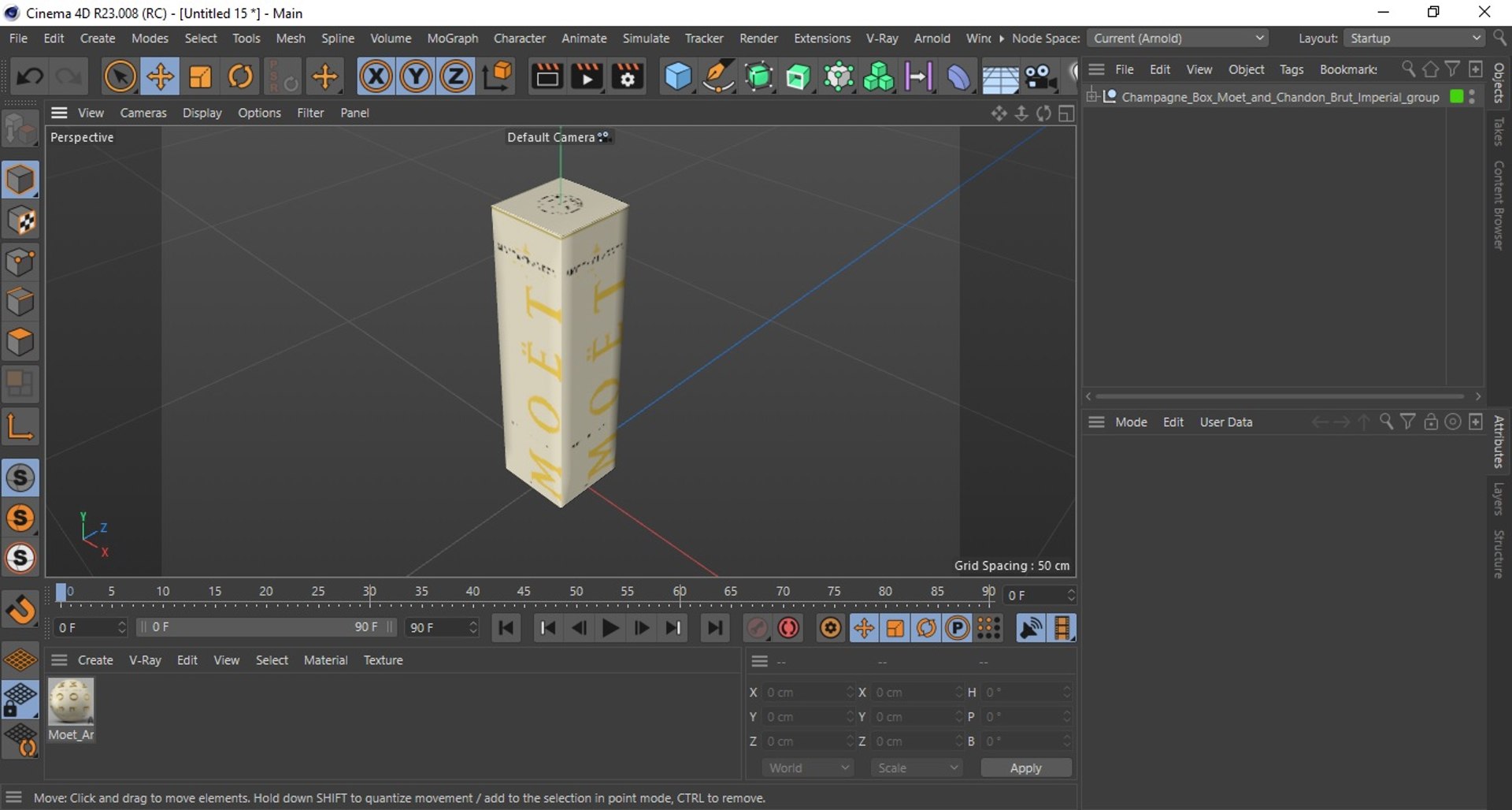Click timeline ruler at frame 45
This screenshot has height=810, width=1512.
pos(524,593)
